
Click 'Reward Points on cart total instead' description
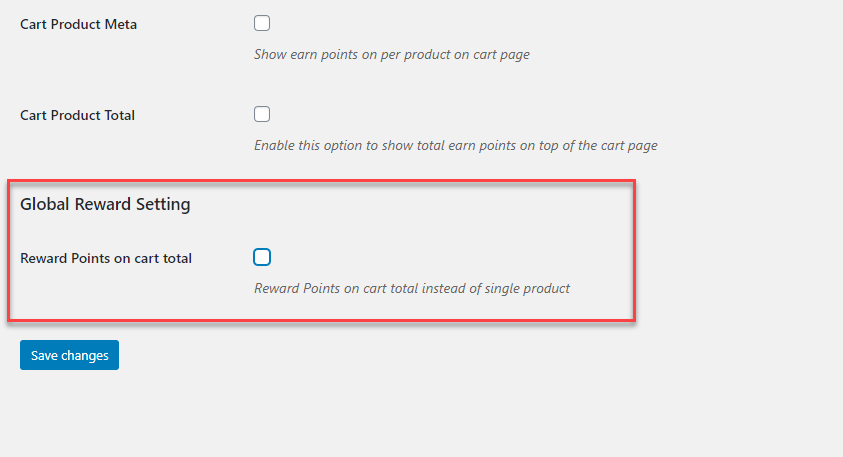[412, 288]
